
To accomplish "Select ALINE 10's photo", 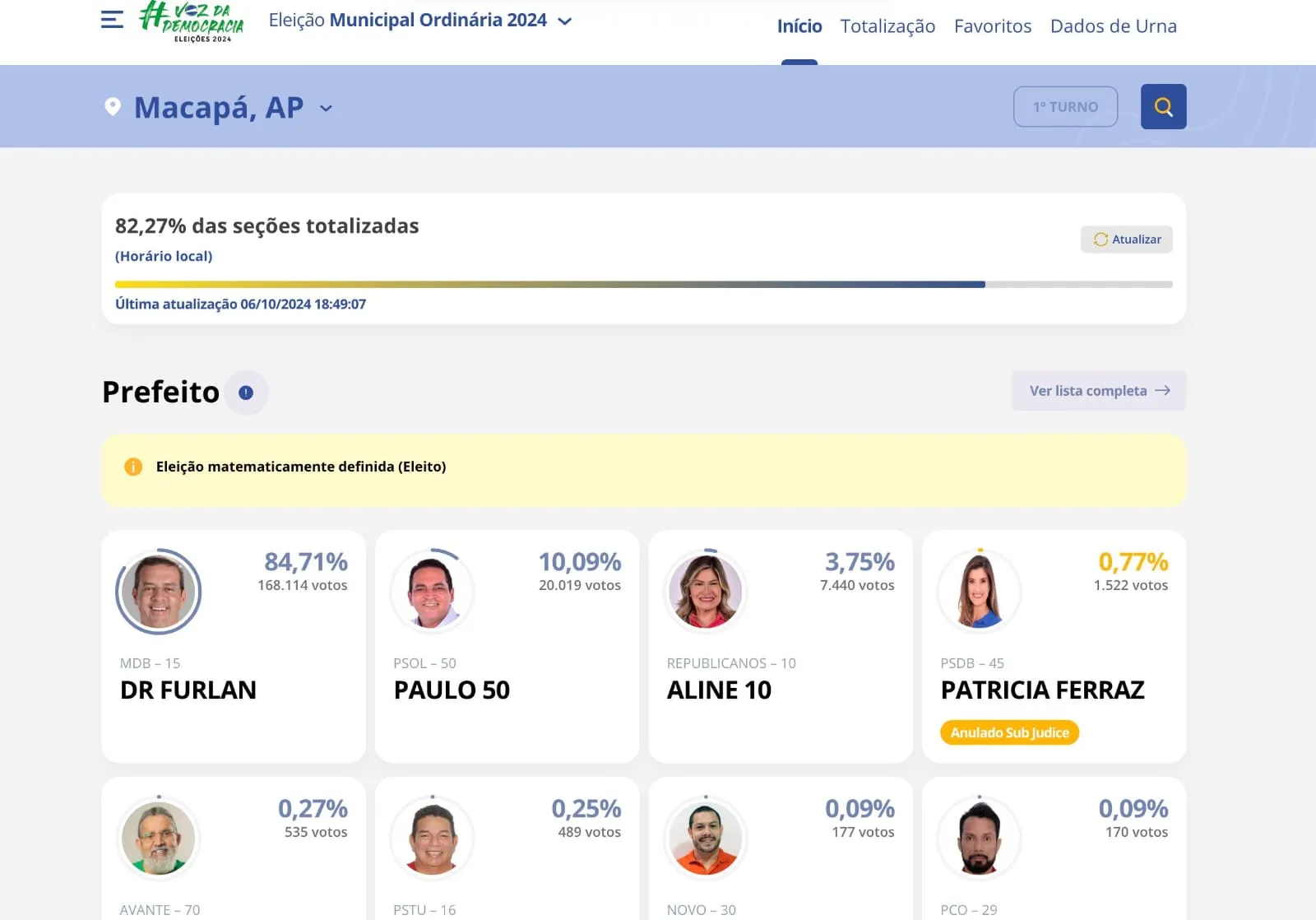I will point(706,592).
